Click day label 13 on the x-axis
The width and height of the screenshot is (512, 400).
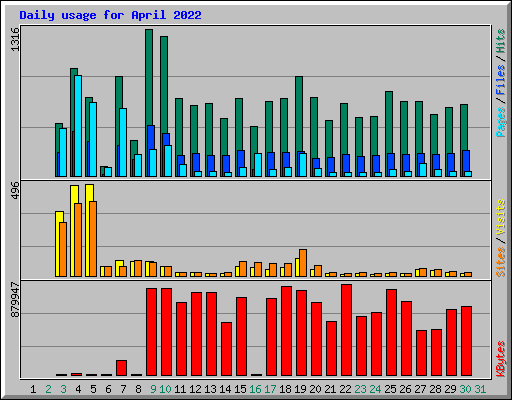(x=210, y=389)
